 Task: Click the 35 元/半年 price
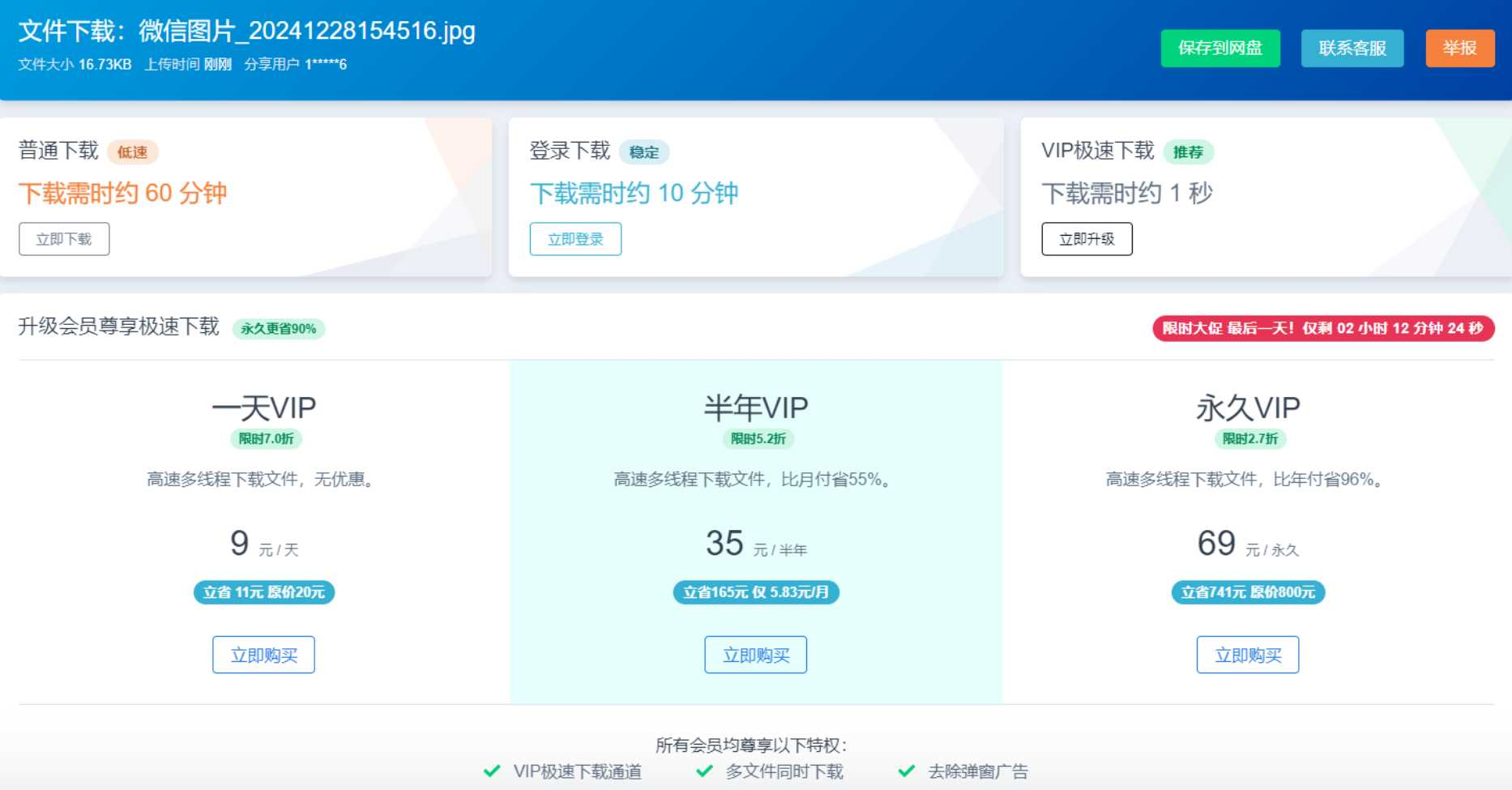pyautogui.click(x=756, y=544)
